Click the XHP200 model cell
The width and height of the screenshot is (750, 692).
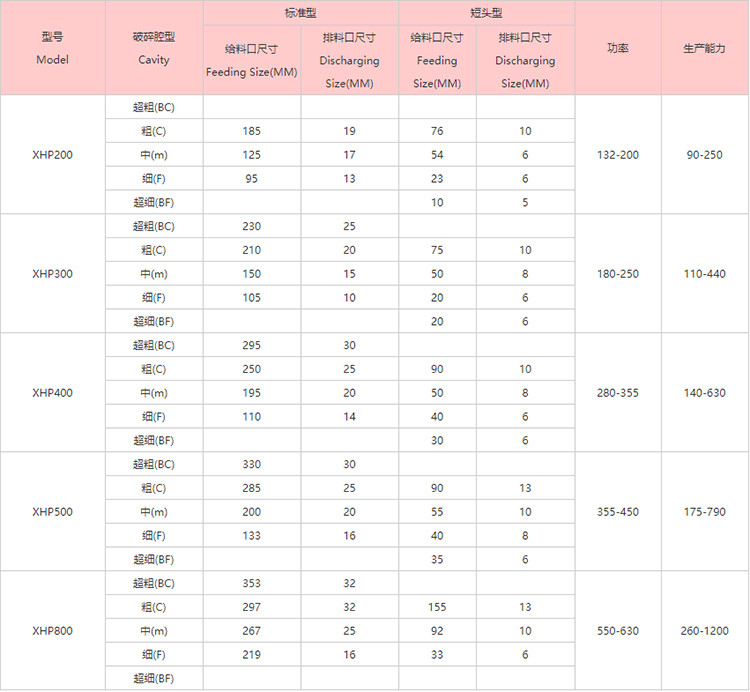click(52, 155)
